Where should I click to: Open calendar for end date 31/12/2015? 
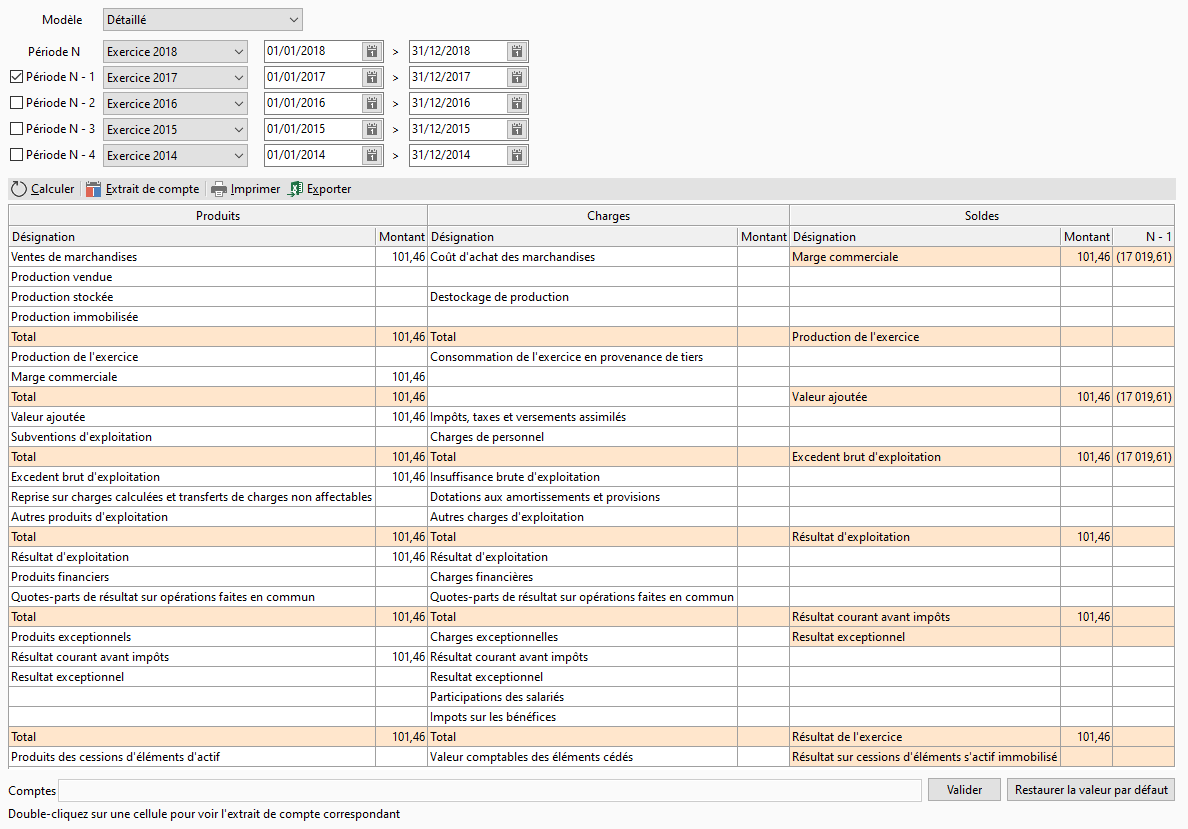tap(517, 129)
